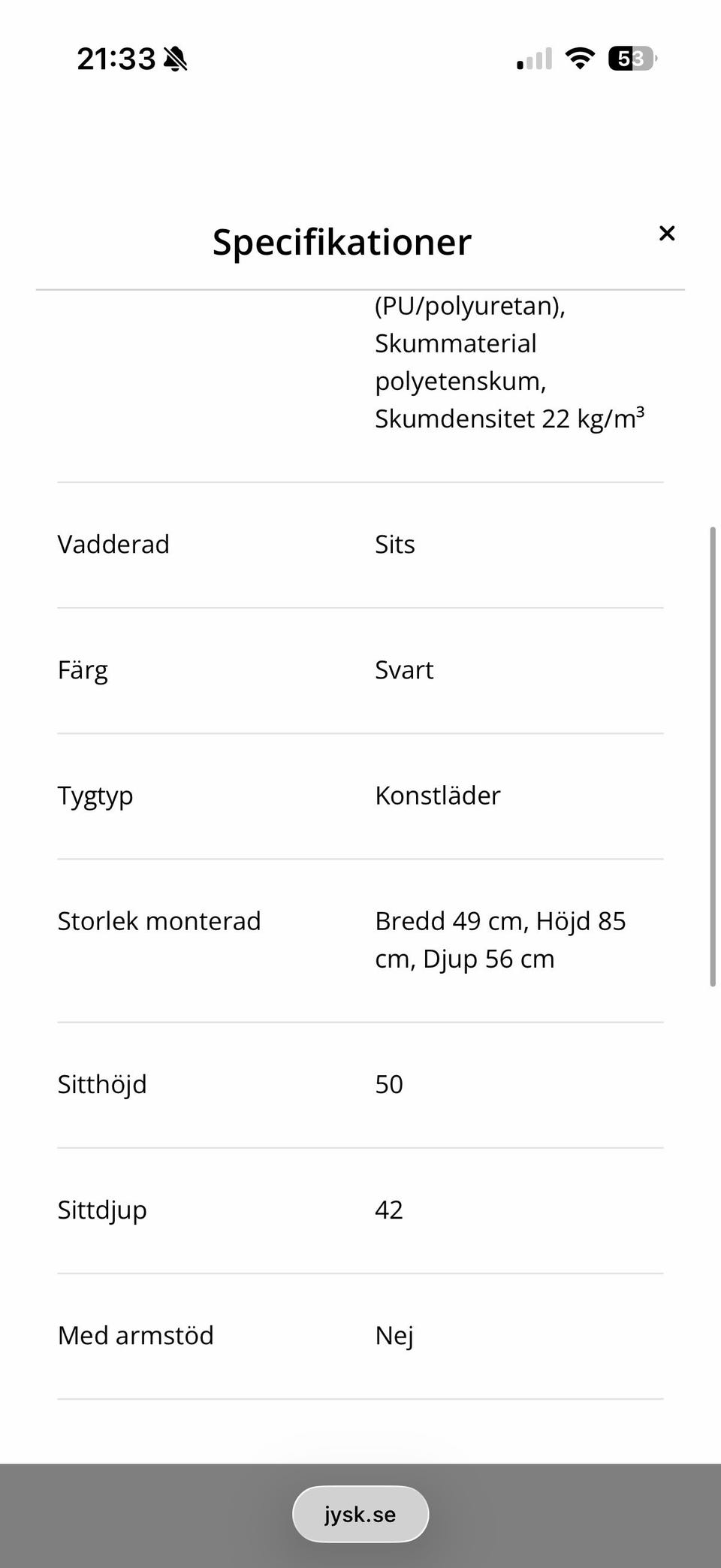The image size is (721, 1568).
Task: Click the vertical scrollbar thumb
Action: pos(713,756)
